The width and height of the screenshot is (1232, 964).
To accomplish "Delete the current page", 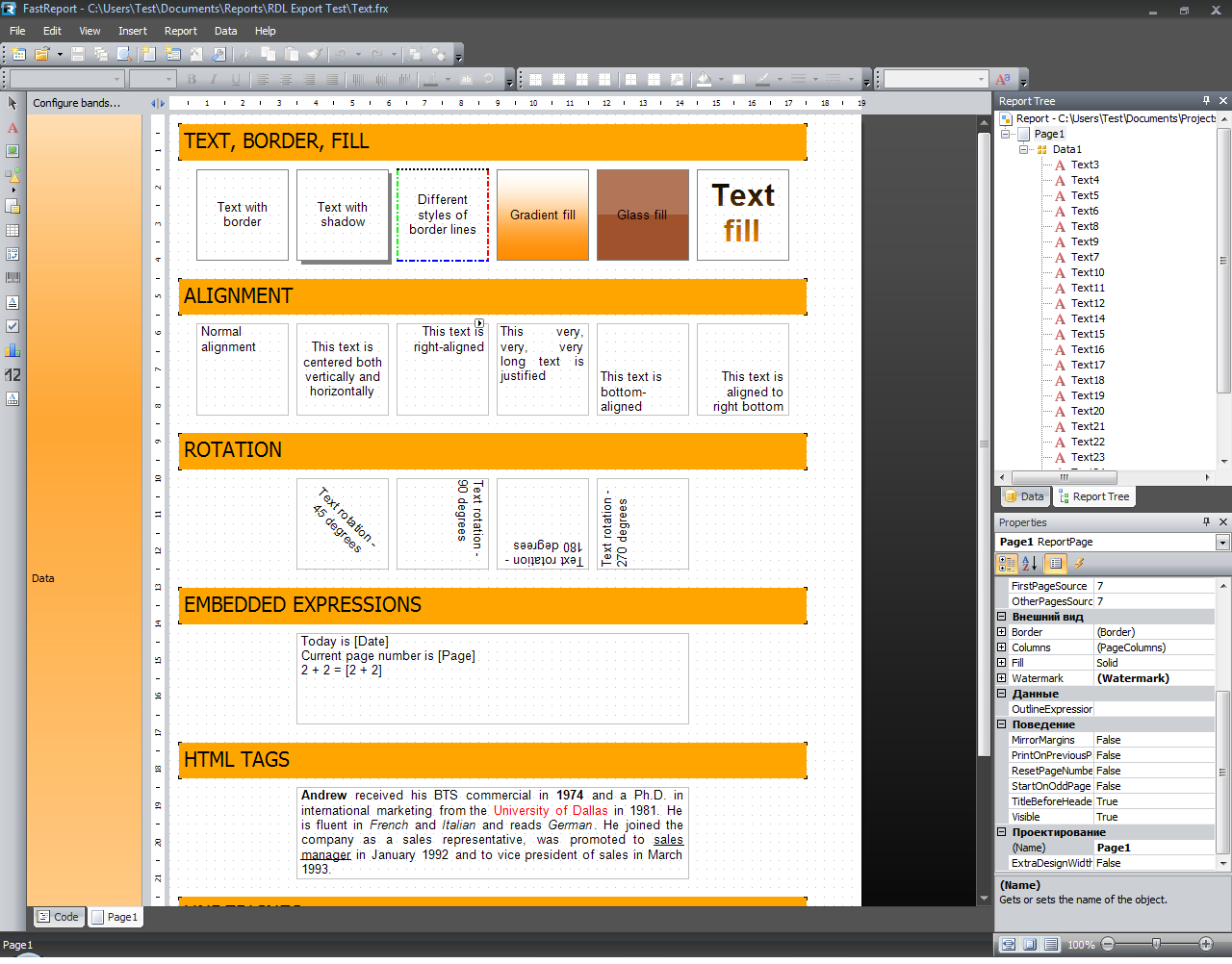I will 196,54.
